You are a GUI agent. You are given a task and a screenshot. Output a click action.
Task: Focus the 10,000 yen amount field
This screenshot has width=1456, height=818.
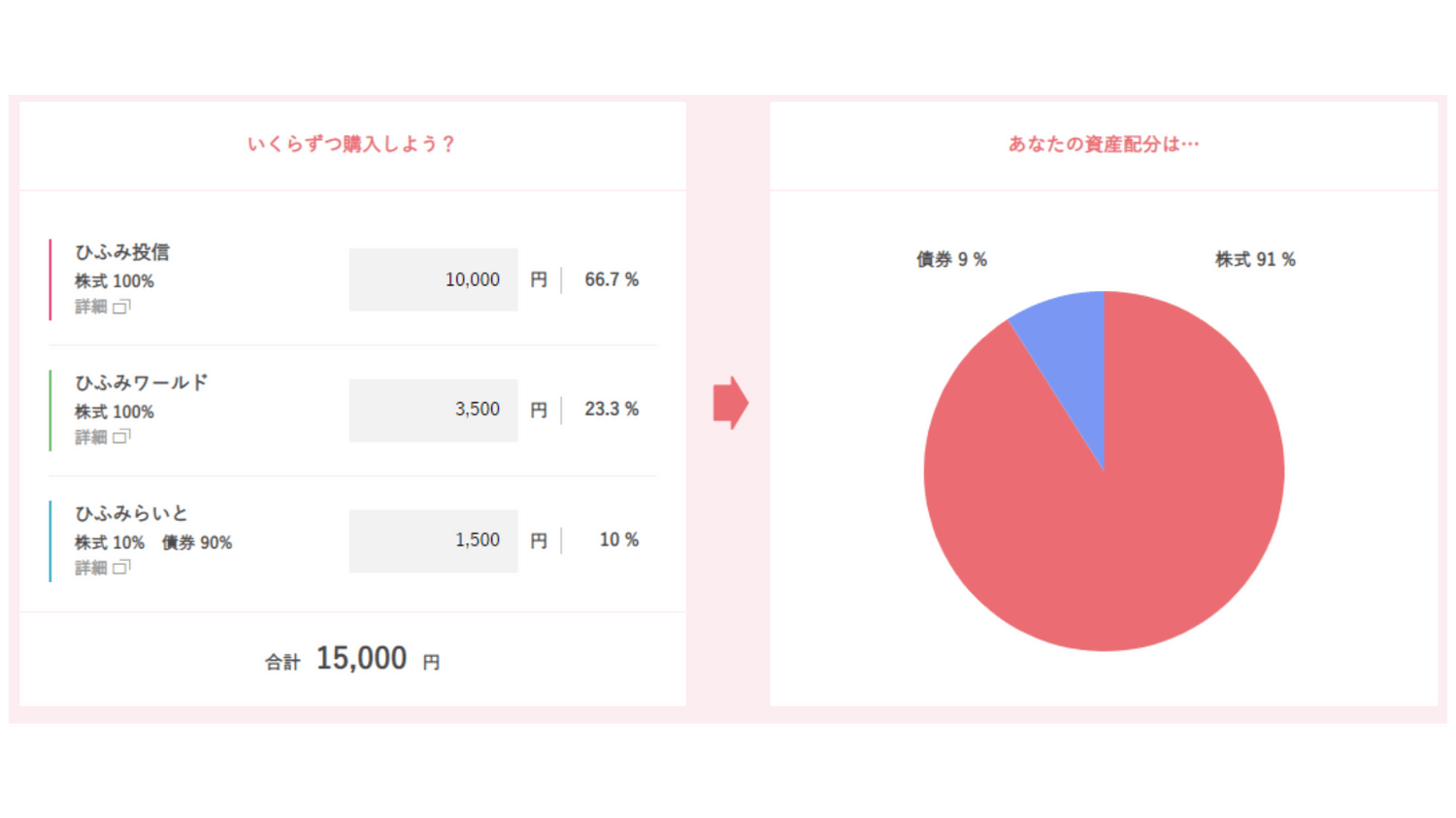pos(433,279)
